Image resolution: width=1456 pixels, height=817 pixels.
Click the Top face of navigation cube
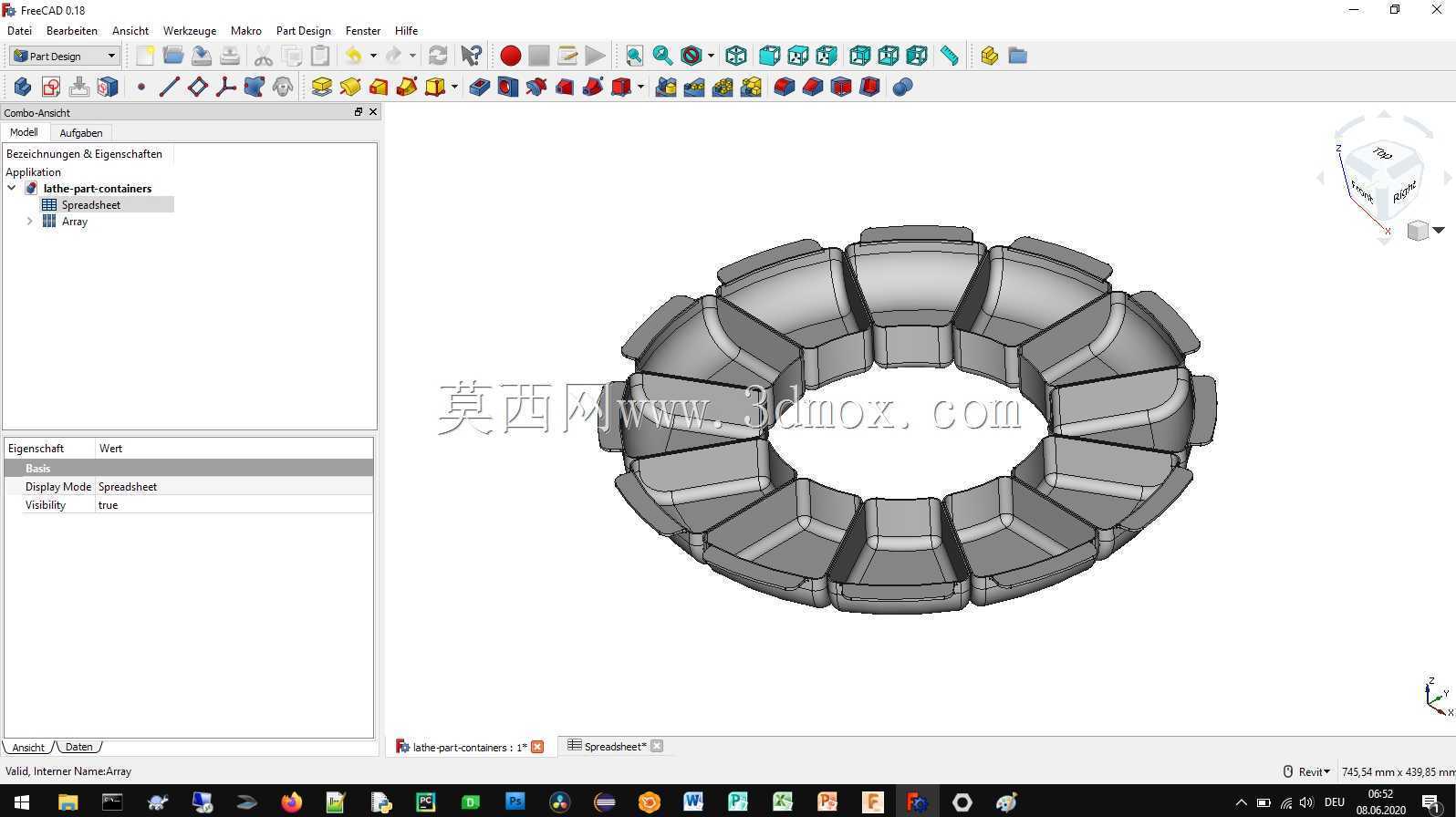[1382, 153]
